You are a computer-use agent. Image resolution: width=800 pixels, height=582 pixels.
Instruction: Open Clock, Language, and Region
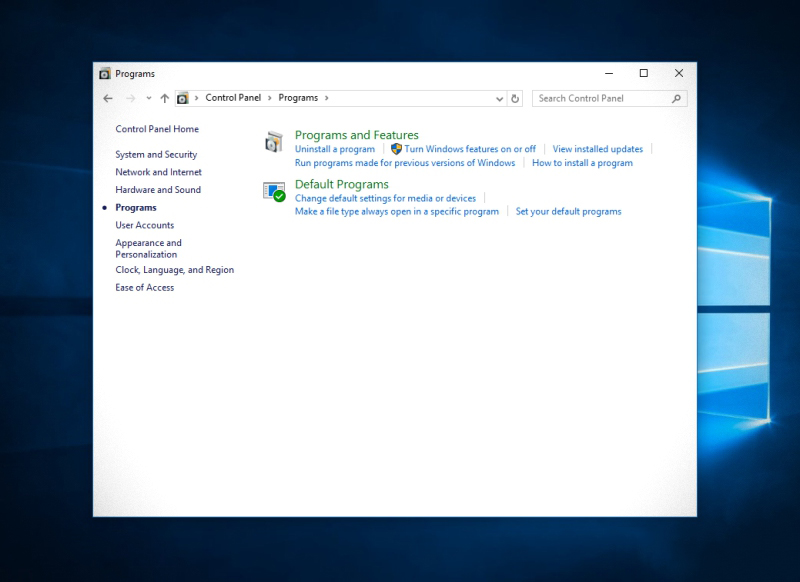click(x=174, y=269)
